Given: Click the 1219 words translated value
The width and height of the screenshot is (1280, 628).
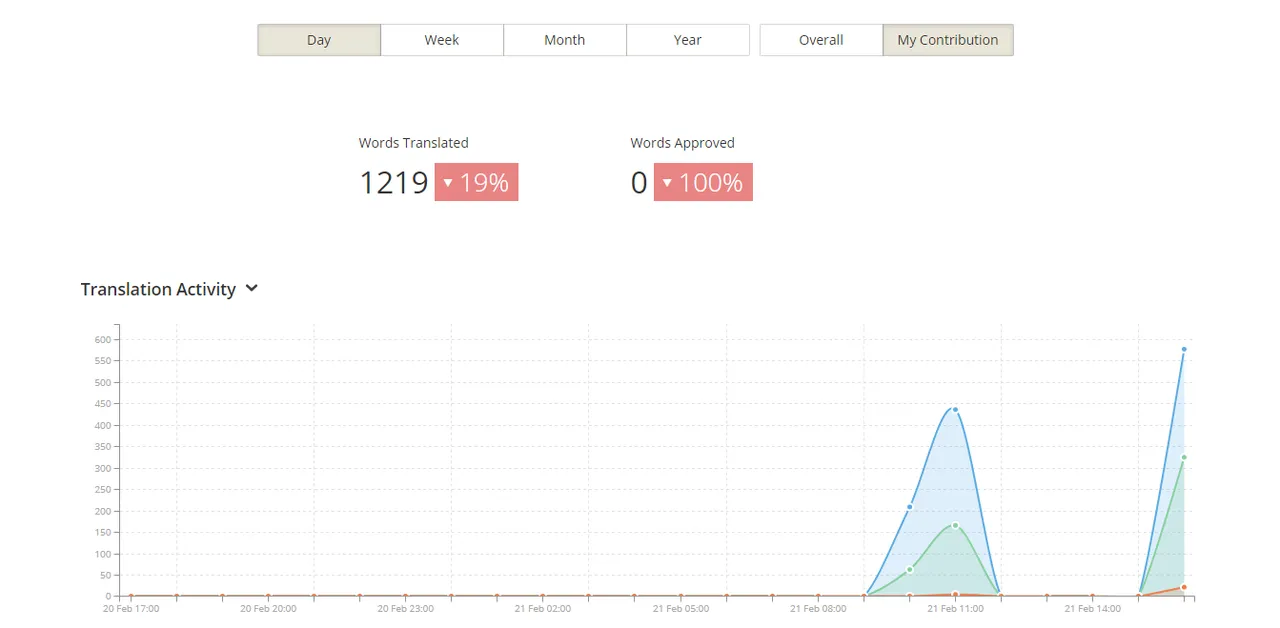Looking at the screenshot, I should pyautogui.click(x=393, y=183).
